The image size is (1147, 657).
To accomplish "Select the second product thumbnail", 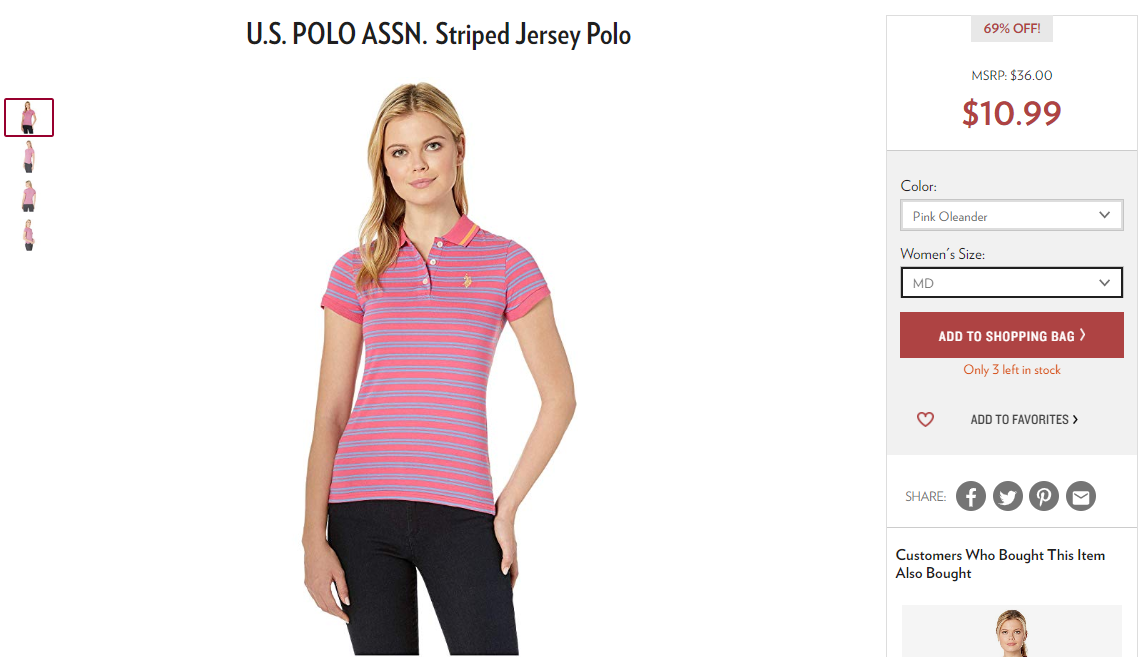I will [29, 157].
